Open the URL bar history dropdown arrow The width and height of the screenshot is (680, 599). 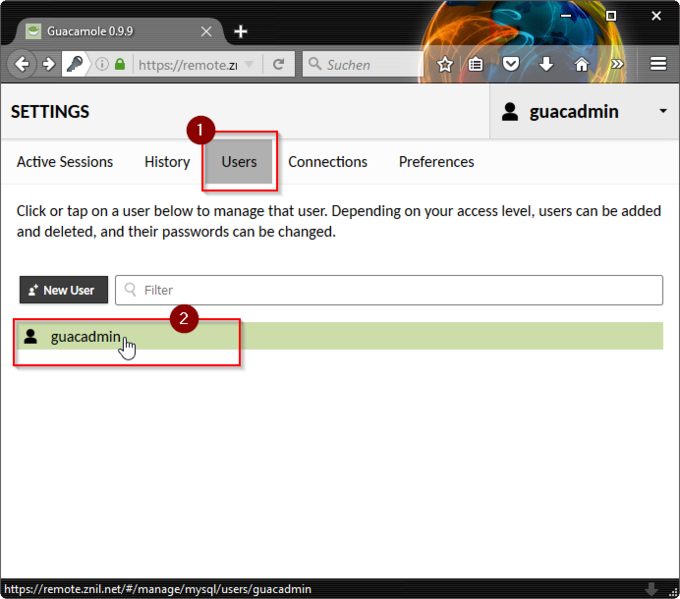tap(250, 64)
